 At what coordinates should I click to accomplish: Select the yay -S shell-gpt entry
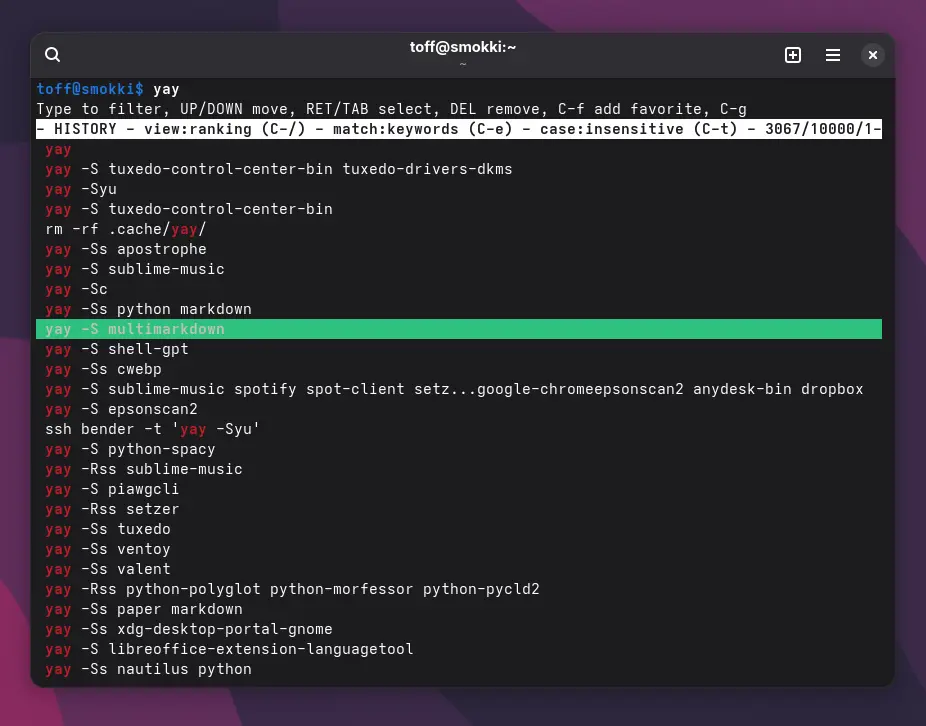(x=117, y=349)
